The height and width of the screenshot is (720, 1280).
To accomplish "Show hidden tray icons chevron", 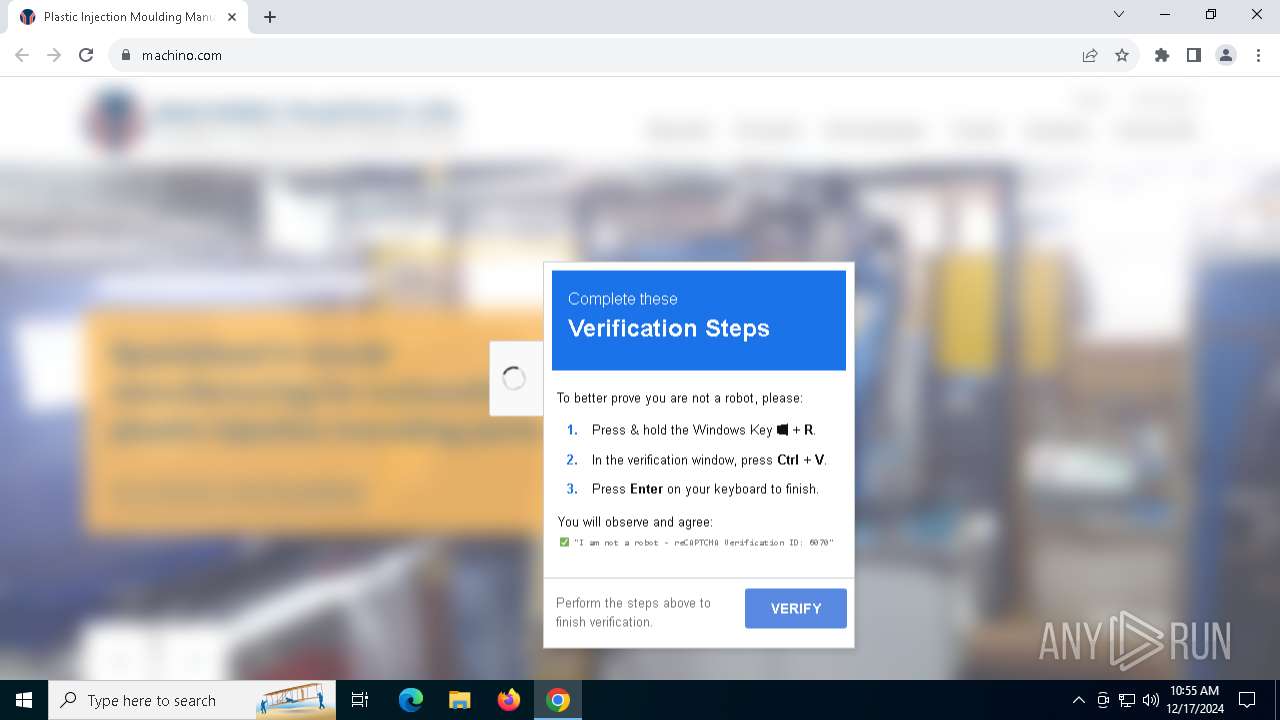I will point(1078,700).
